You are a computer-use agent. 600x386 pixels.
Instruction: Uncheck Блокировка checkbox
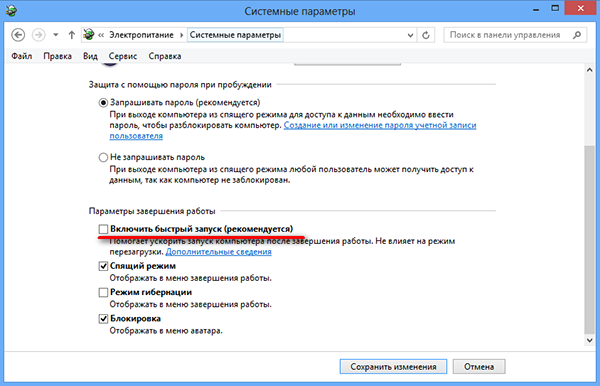point(103,319)
